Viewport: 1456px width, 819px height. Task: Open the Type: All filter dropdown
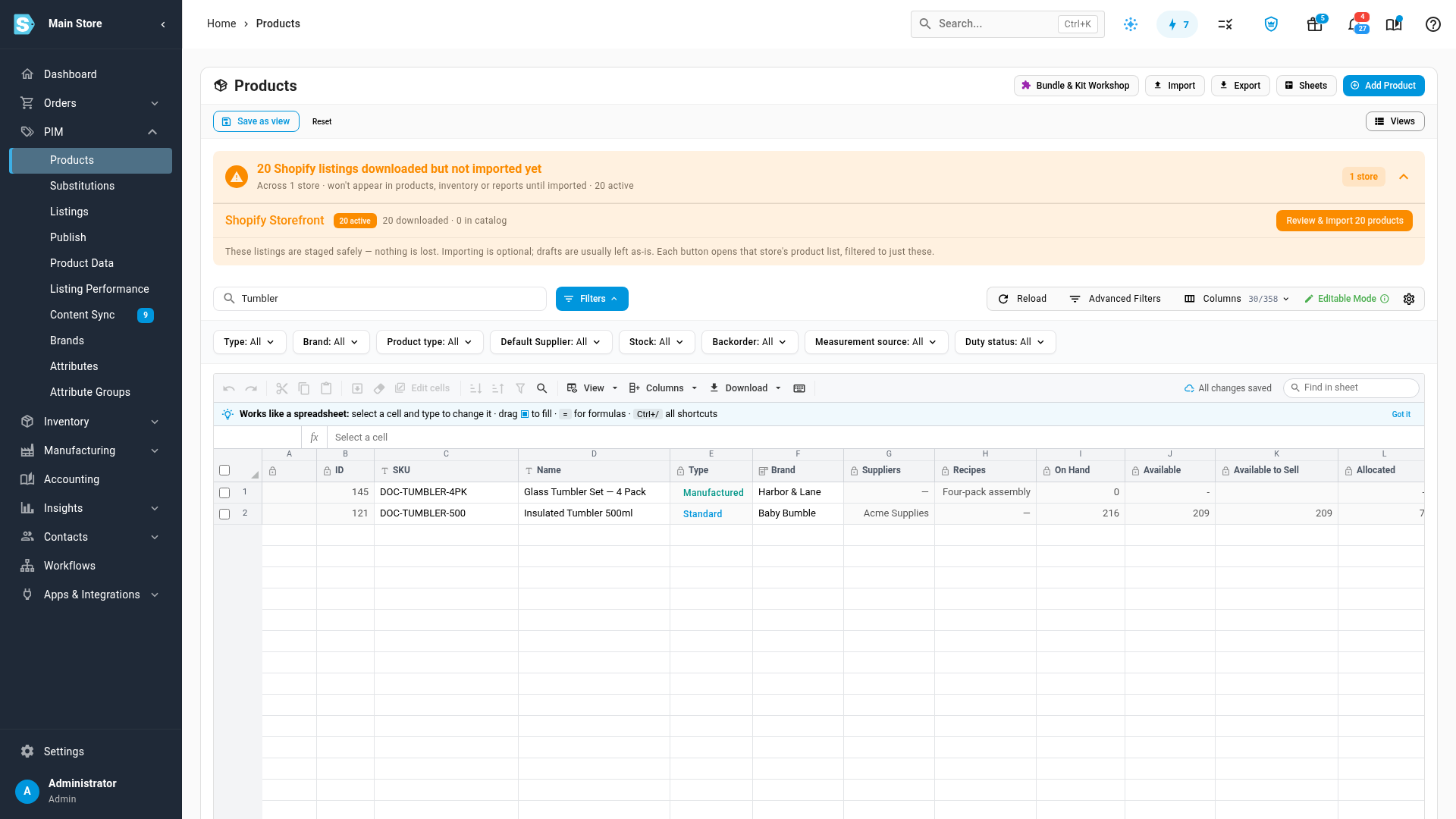point(249,342)
